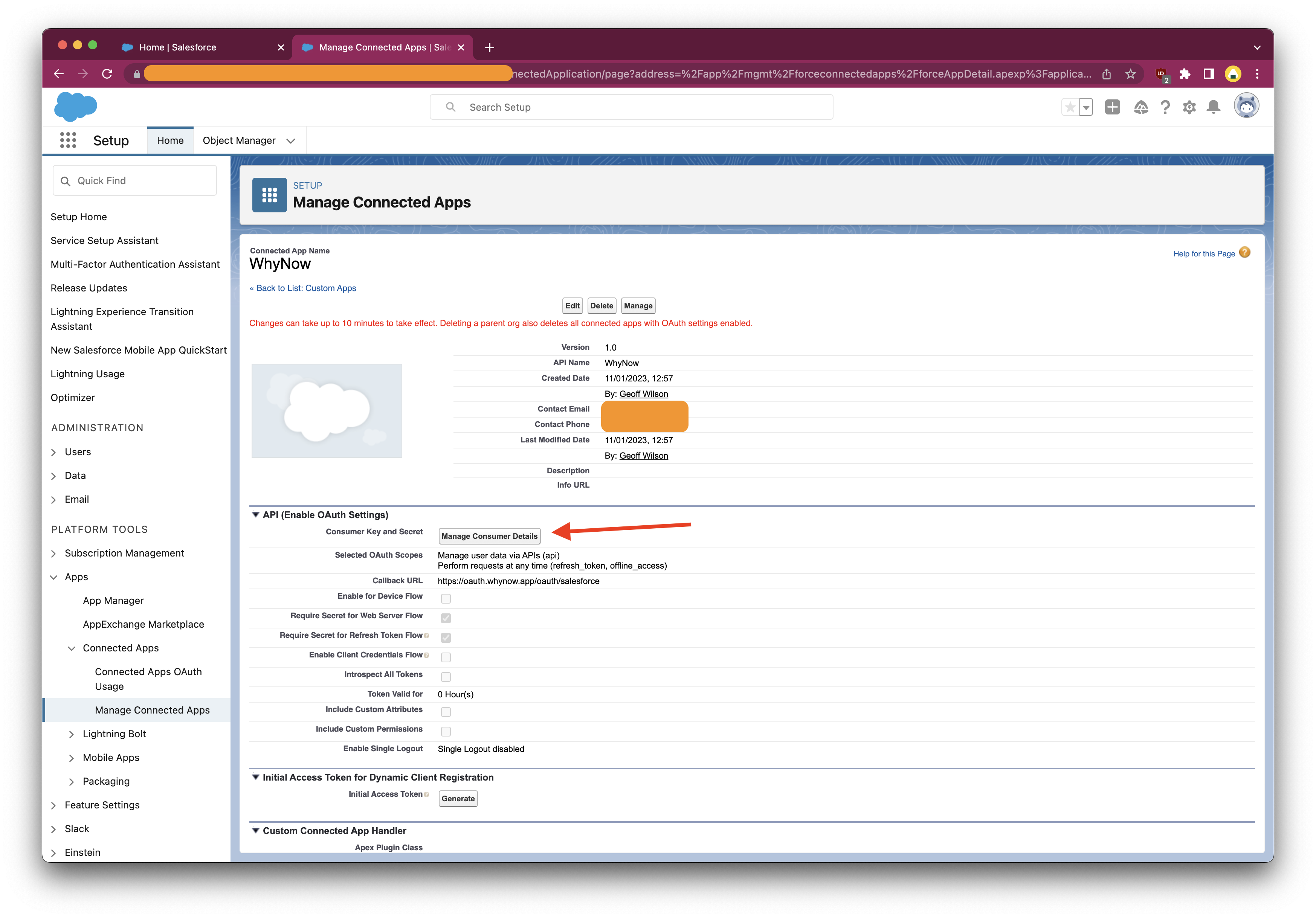1316x918 pixels.
Task: Select App Manager in sidebar
Action: pos(113,601)
